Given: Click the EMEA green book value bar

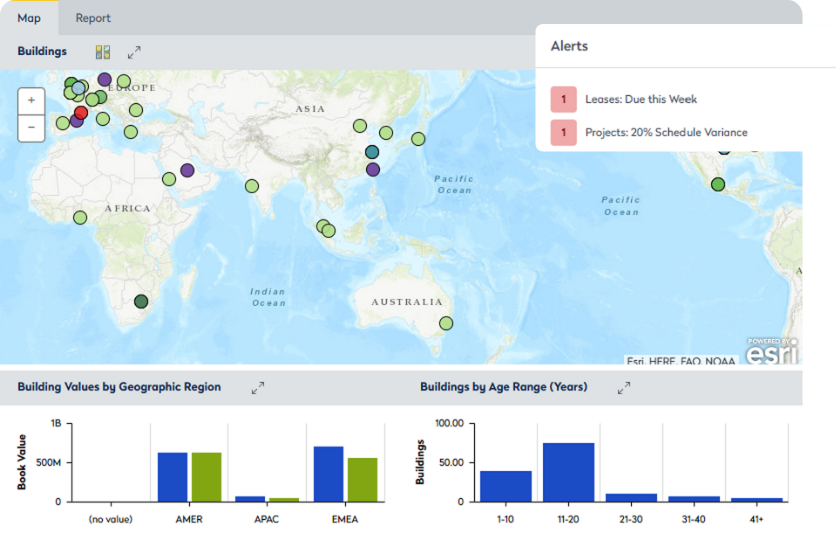Looking at the screenshot, I should click(363, 479).
